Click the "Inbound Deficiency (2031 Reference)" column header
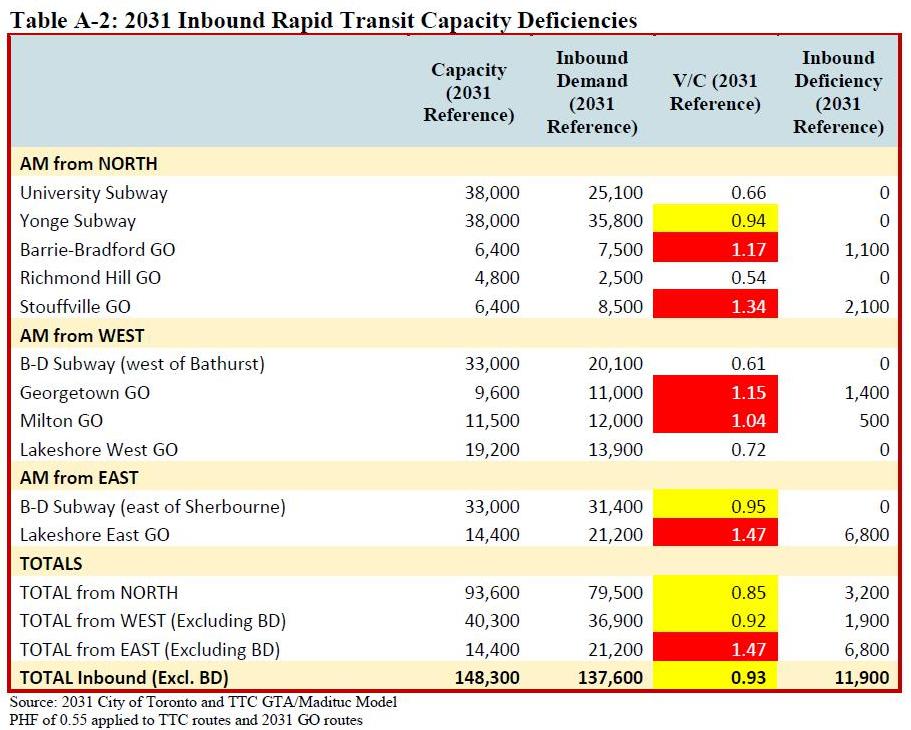The width and height of the screenshot is (911, 730). pyautogui.click(x=838, y=92)
